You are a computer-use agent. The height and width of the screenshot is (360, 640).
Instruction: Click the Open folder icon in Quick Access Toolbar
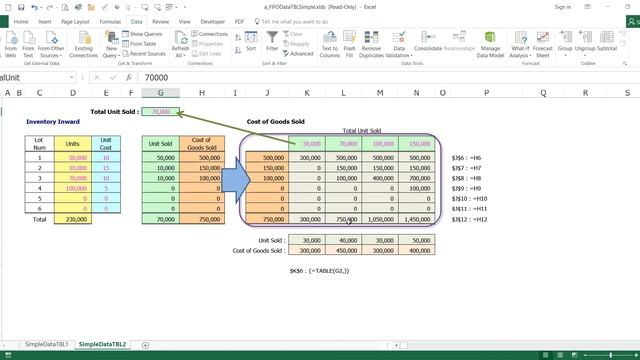click(91, 7)
